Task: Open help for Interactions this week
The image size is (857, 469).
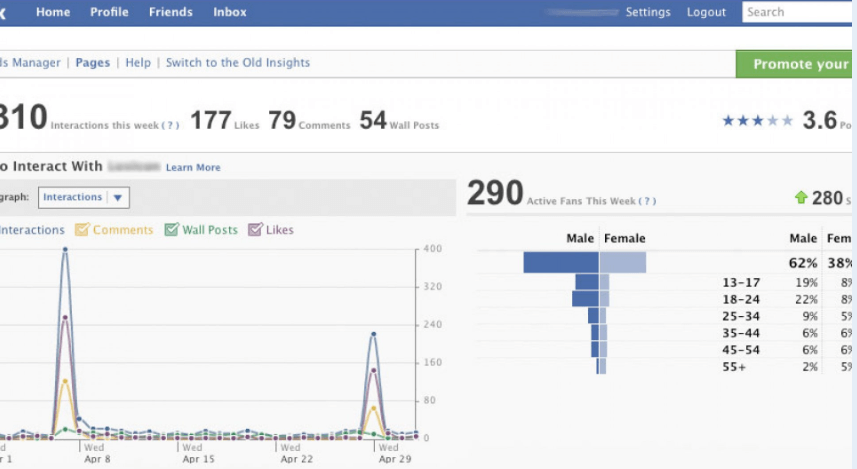Action: coord(170,125)
